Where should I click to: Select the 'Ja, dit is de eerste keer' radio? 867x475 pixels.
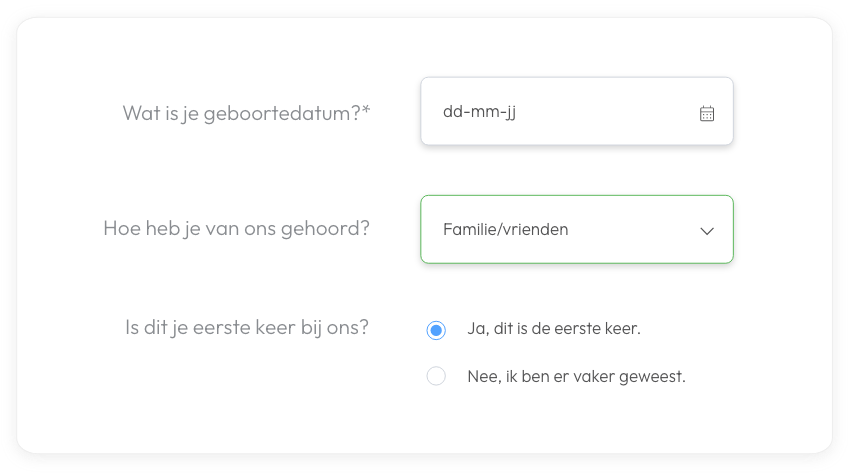pos(435,329)
